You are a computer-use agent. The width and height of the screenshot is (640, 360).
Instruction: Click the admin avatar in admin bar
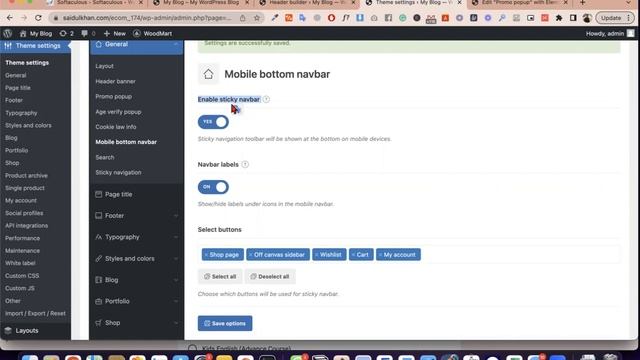[631, 33]
